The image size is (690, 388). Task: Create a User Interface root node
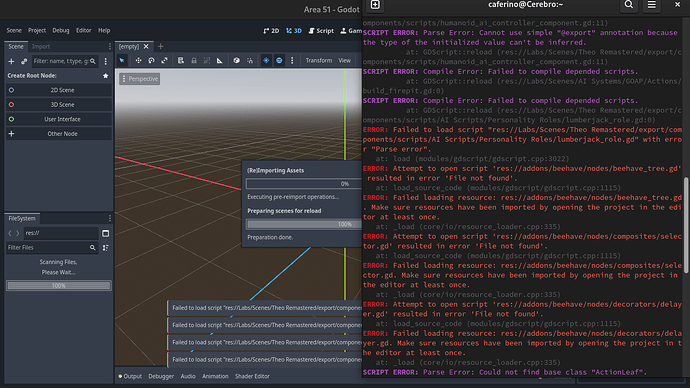[x=59, y=119]
